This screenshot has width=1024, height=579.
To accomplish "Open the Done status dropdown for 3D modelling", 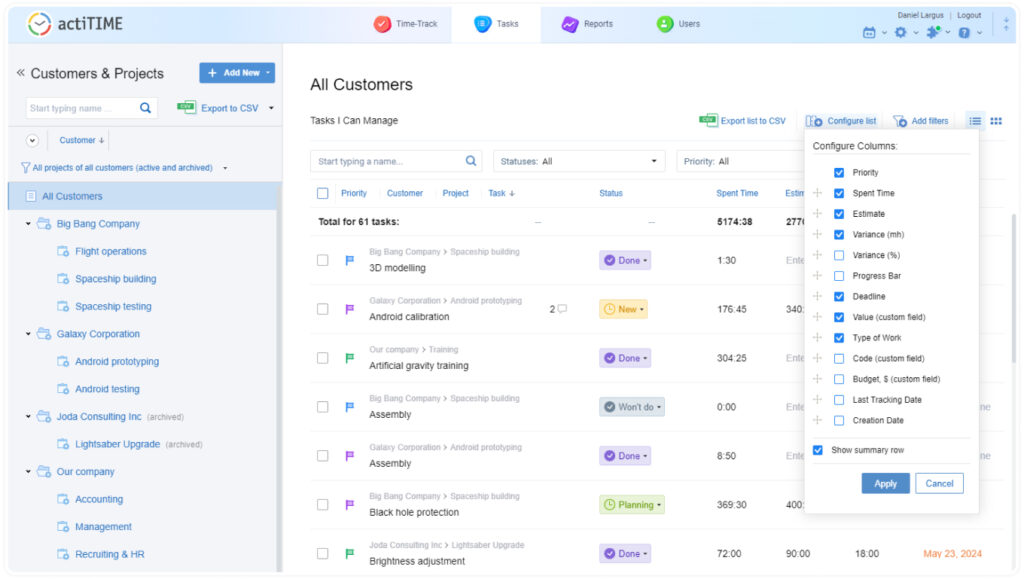I will pos(625,260).
